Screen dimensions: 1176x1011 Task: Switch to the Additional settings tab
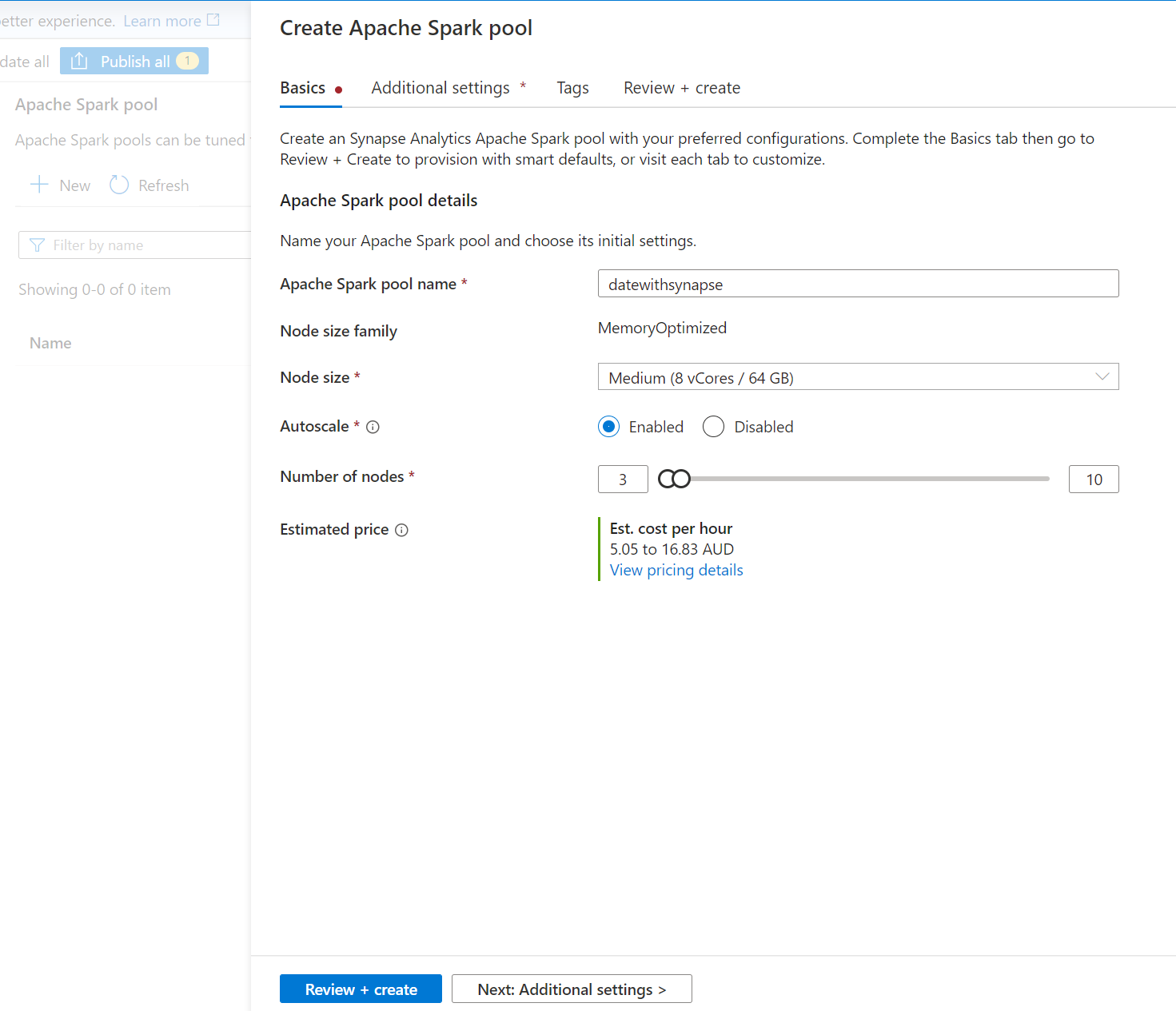pyautogui.click(x=441, y=88)
